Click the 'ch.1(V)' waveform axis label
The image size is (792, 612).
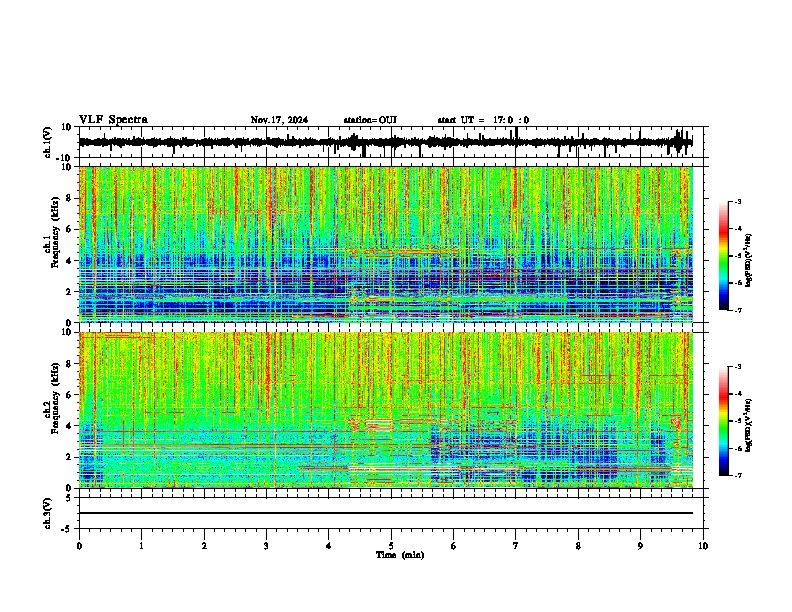48,142
